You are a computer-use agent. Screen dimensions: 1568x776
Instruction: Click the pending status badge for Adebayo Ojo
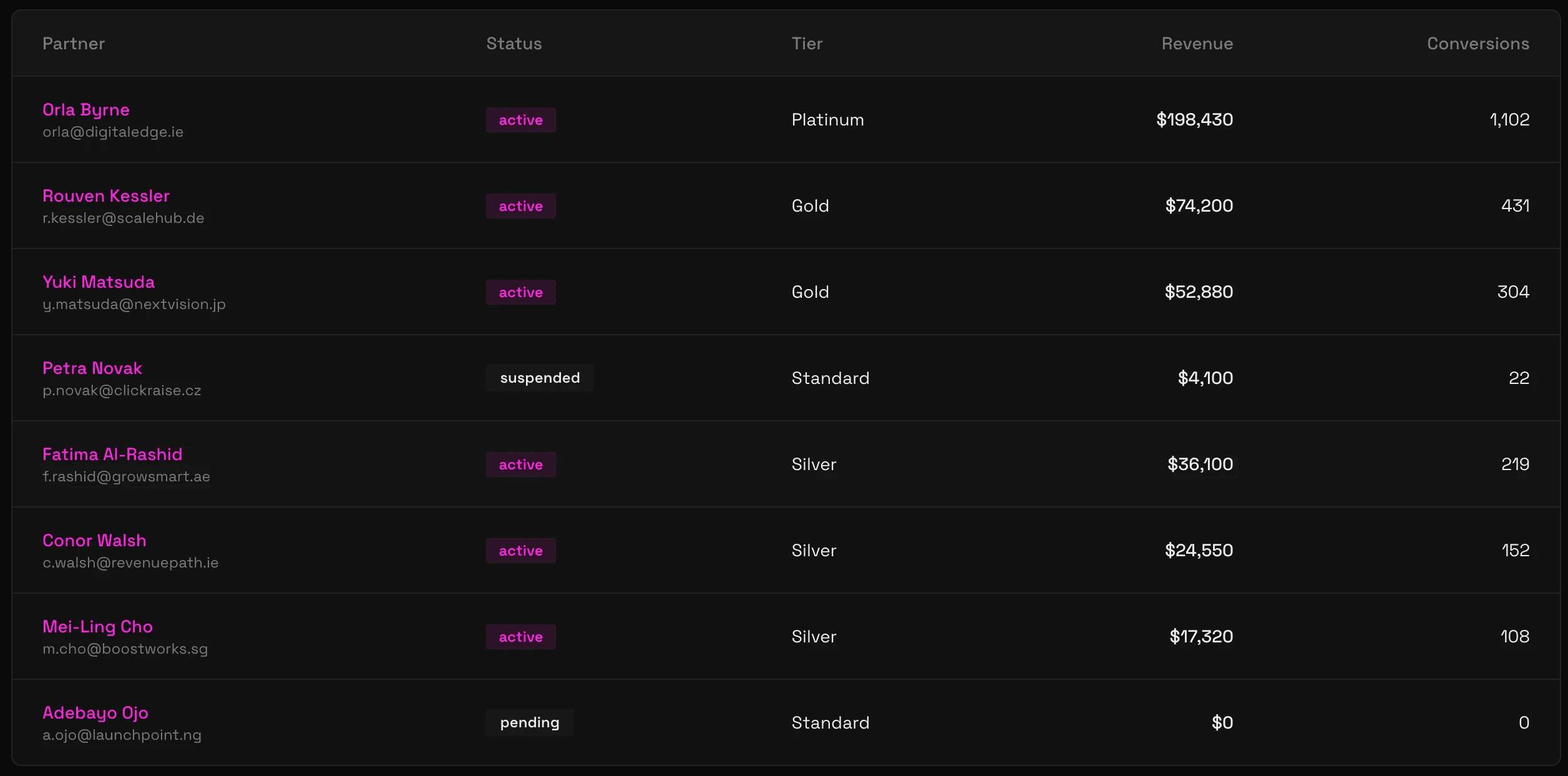coord(530,722)
